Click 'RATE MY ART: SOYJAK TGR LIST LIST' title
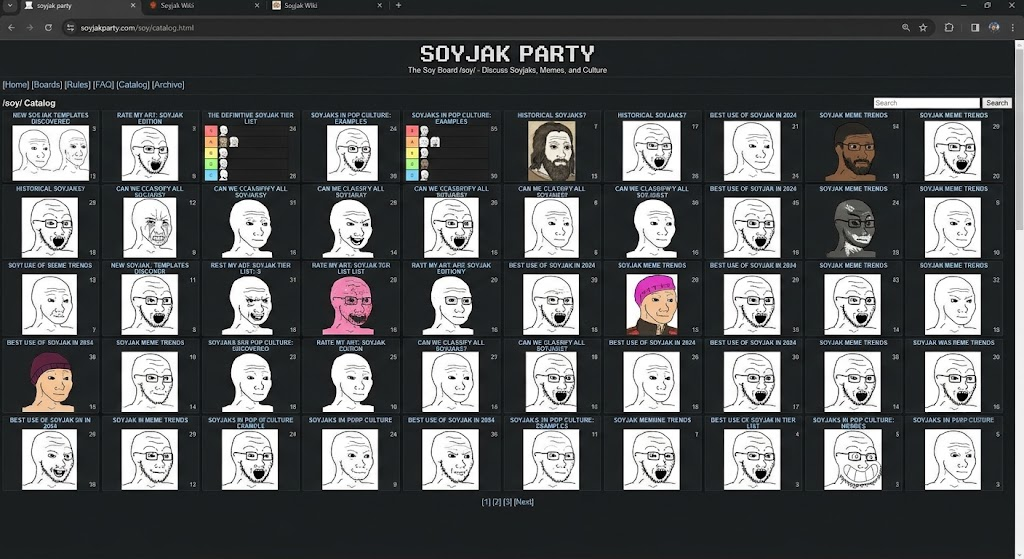Screen dimensions: 1024x559 [x=351, y=268]
